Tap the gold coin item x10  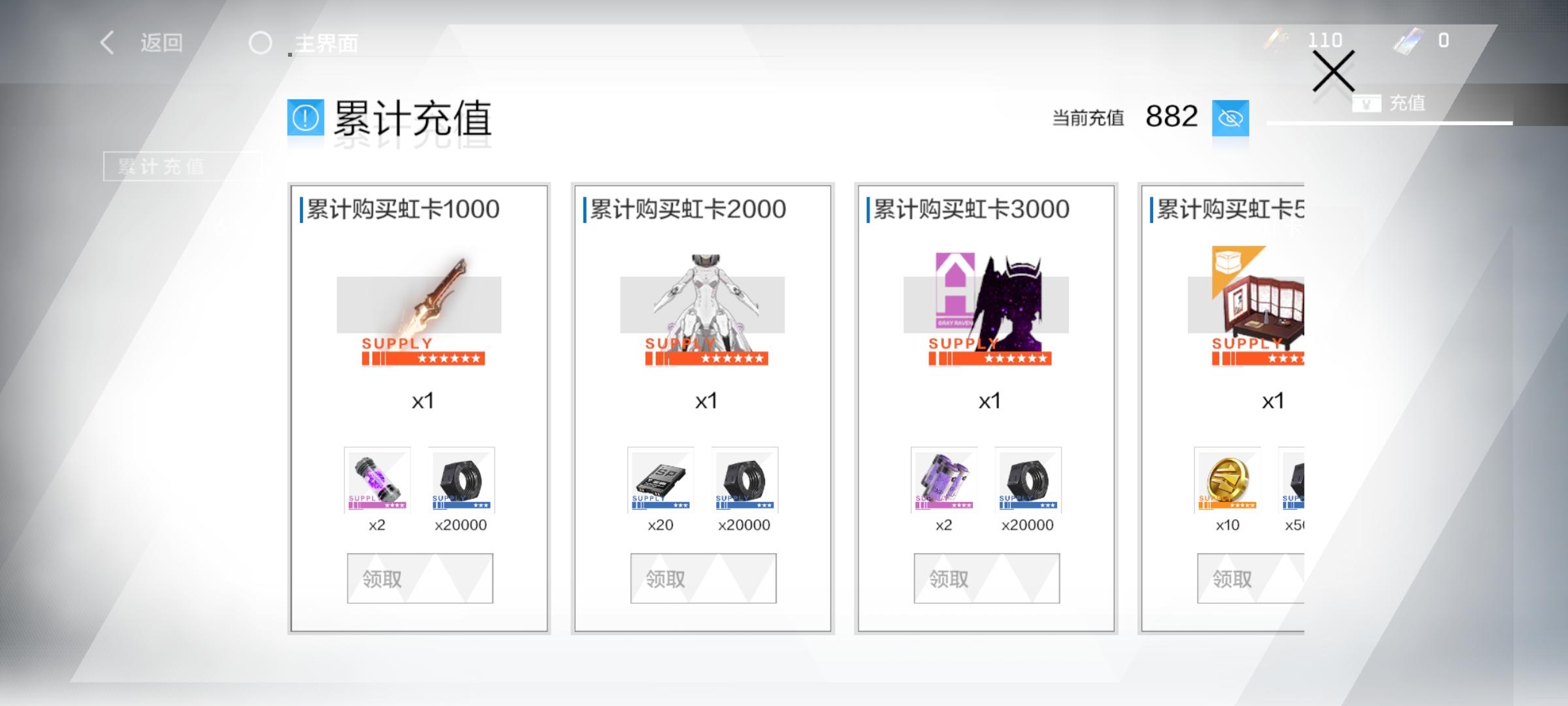1227,480
